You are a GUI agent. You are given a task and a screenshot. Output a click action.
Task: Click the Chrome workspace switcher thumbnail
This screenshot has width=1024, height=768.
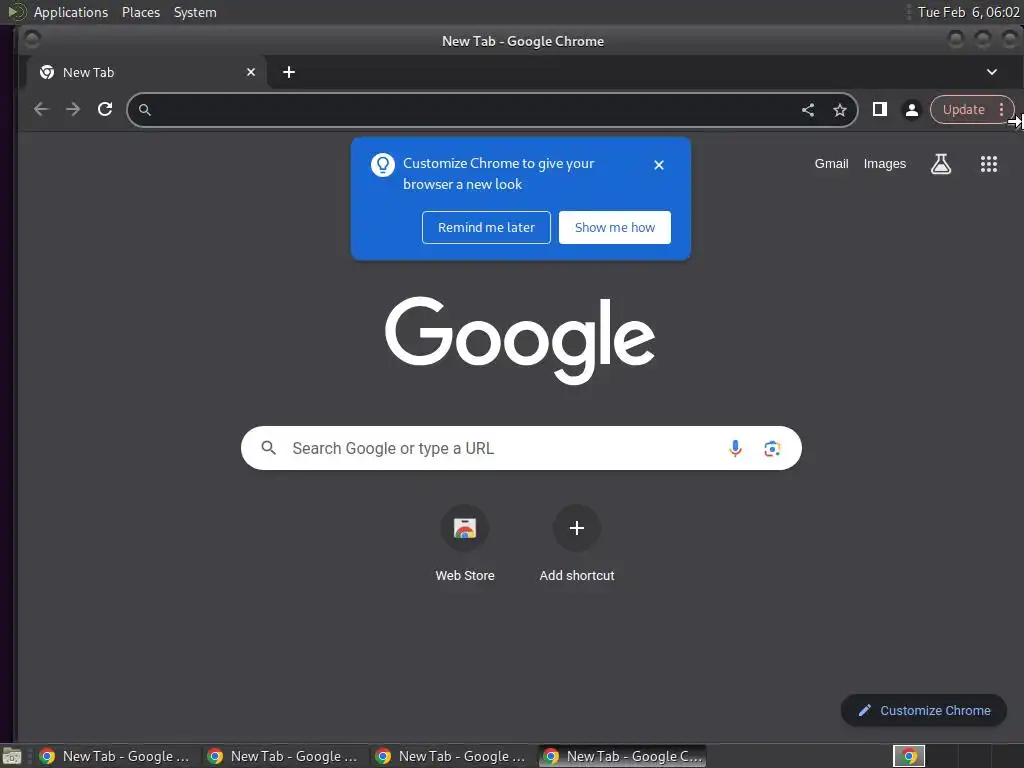point(908,756)
